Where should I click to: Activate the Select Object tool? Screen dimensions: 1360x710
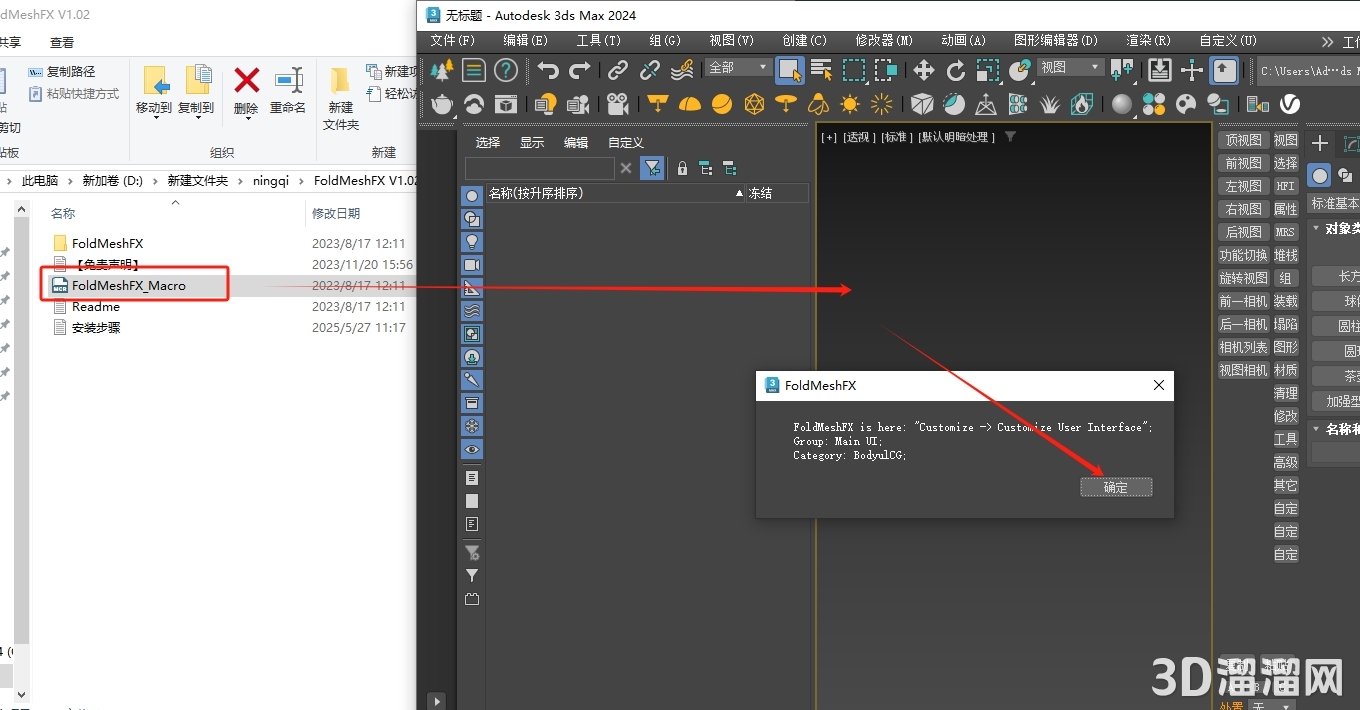click(790, 70)
